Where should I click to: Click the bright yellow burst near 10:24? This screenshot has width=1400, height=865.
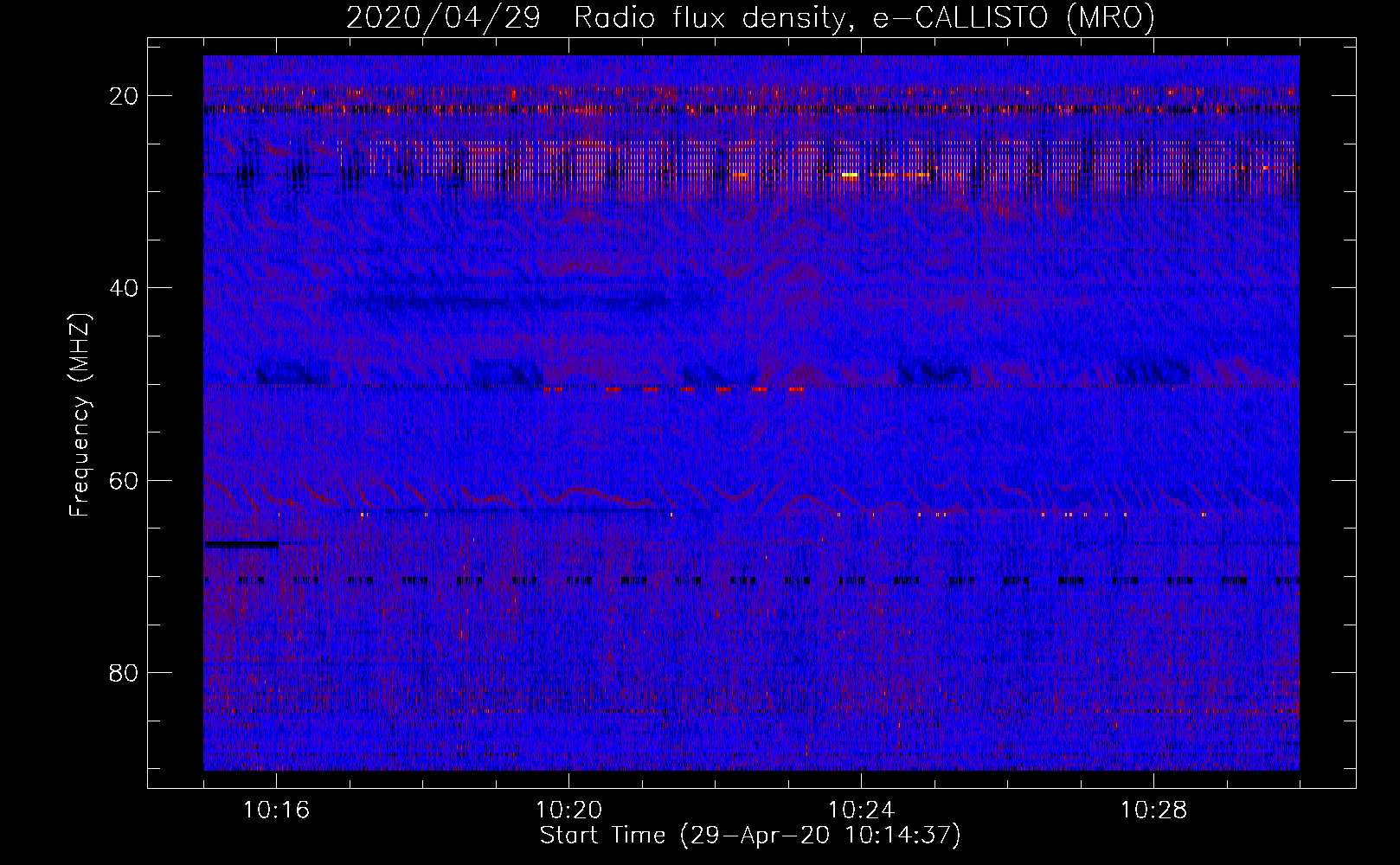(850, 175)
